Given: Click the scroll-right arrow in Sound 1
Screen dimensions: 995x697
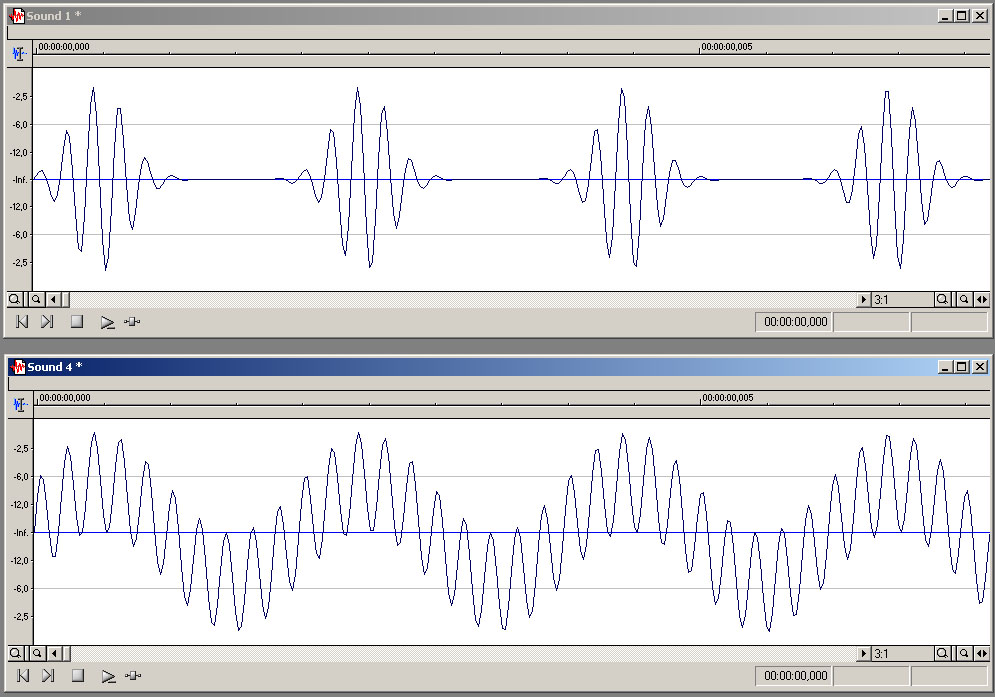Looking at the screenshot, I should [x=863, y=299].
